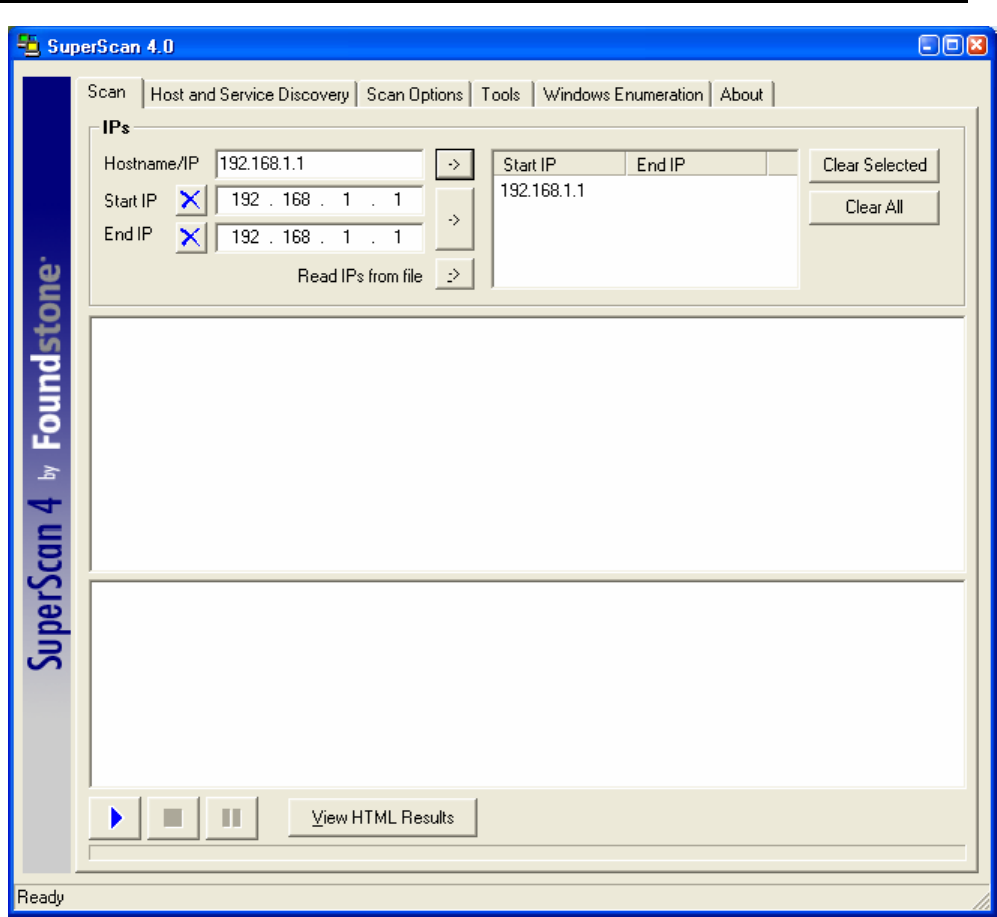Screen dimensions: 997x917
Task: Click the stop scan square button
Action: (173, 818)
